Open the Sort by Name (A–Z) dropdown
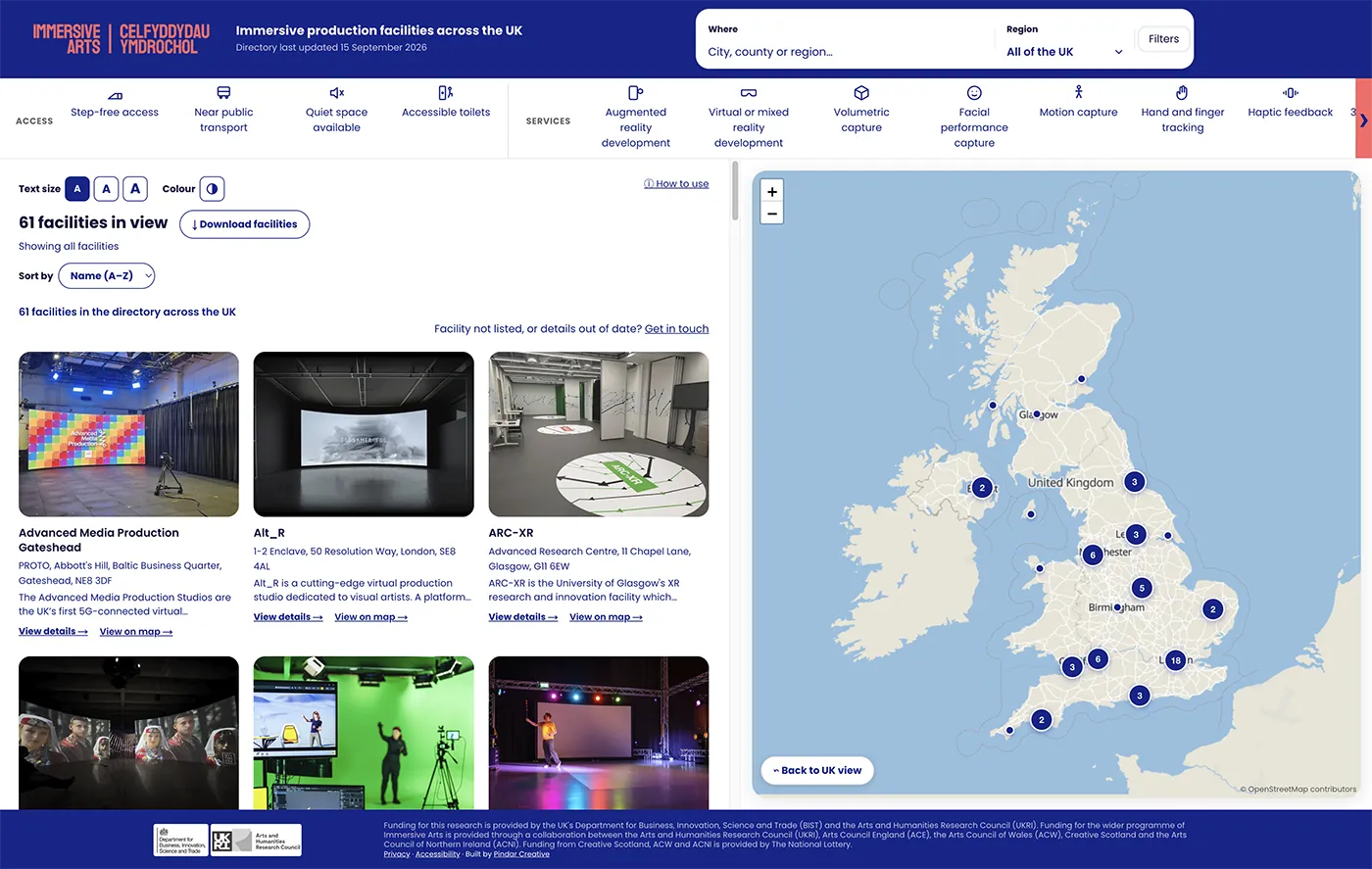 point(107,276)
